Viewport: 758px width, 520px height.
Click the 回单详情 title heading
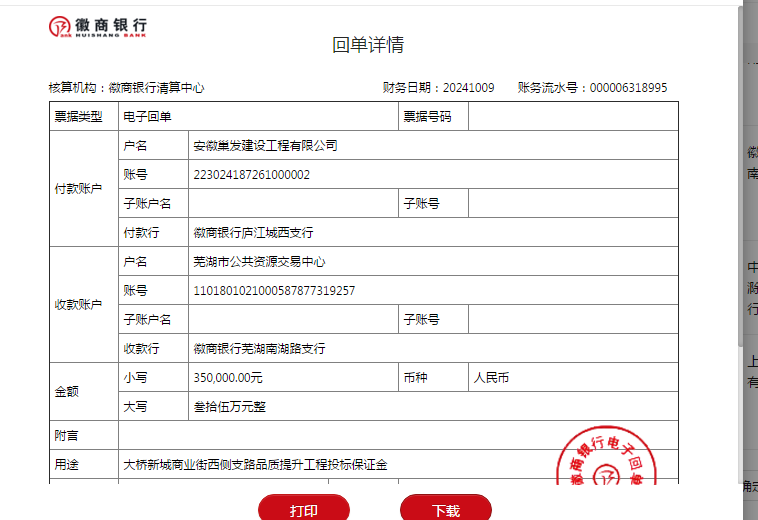368,45
